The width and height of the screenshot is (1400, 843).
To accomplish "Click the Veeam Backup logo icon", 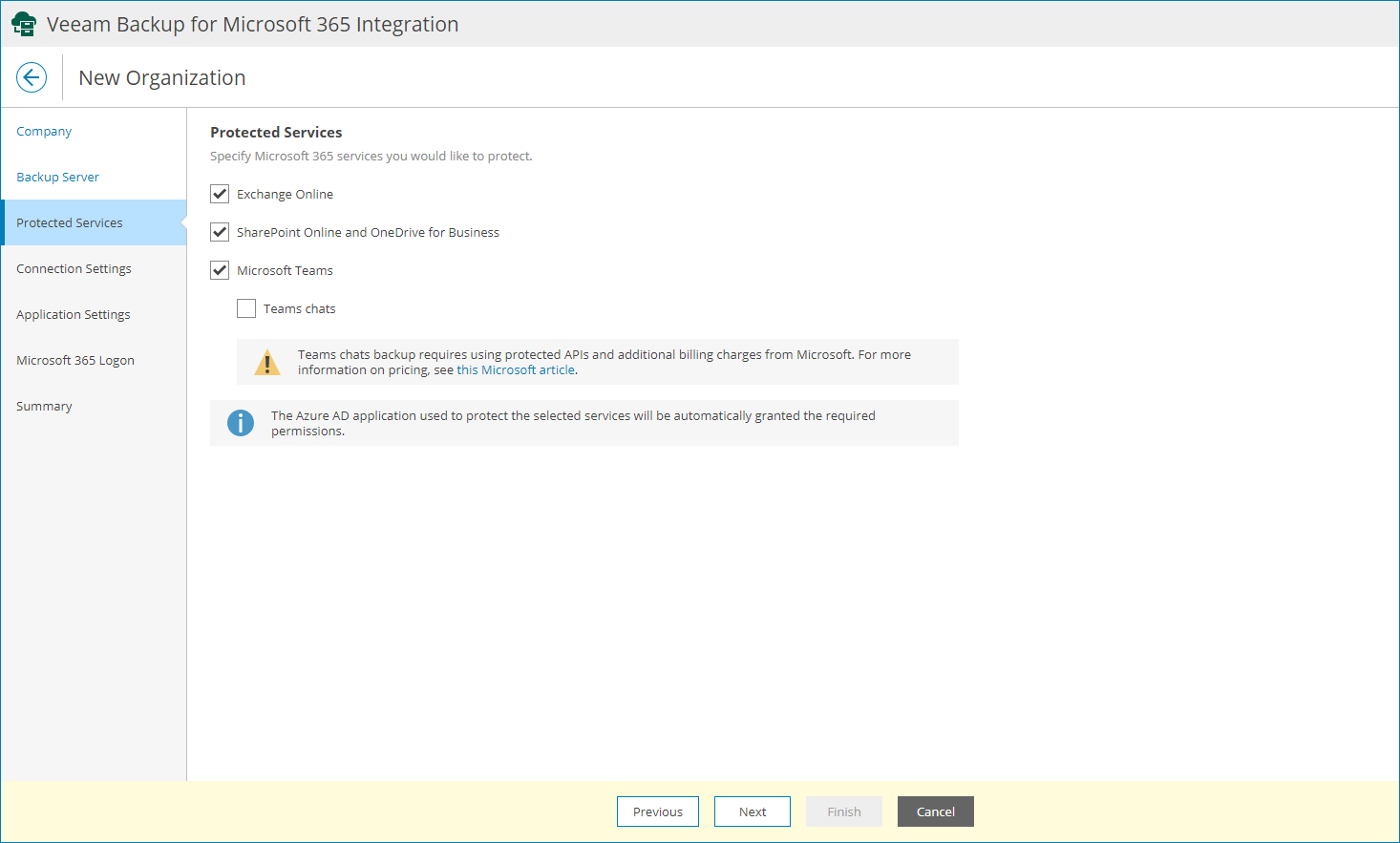I will pyautogui.click(x=24, y=23).
